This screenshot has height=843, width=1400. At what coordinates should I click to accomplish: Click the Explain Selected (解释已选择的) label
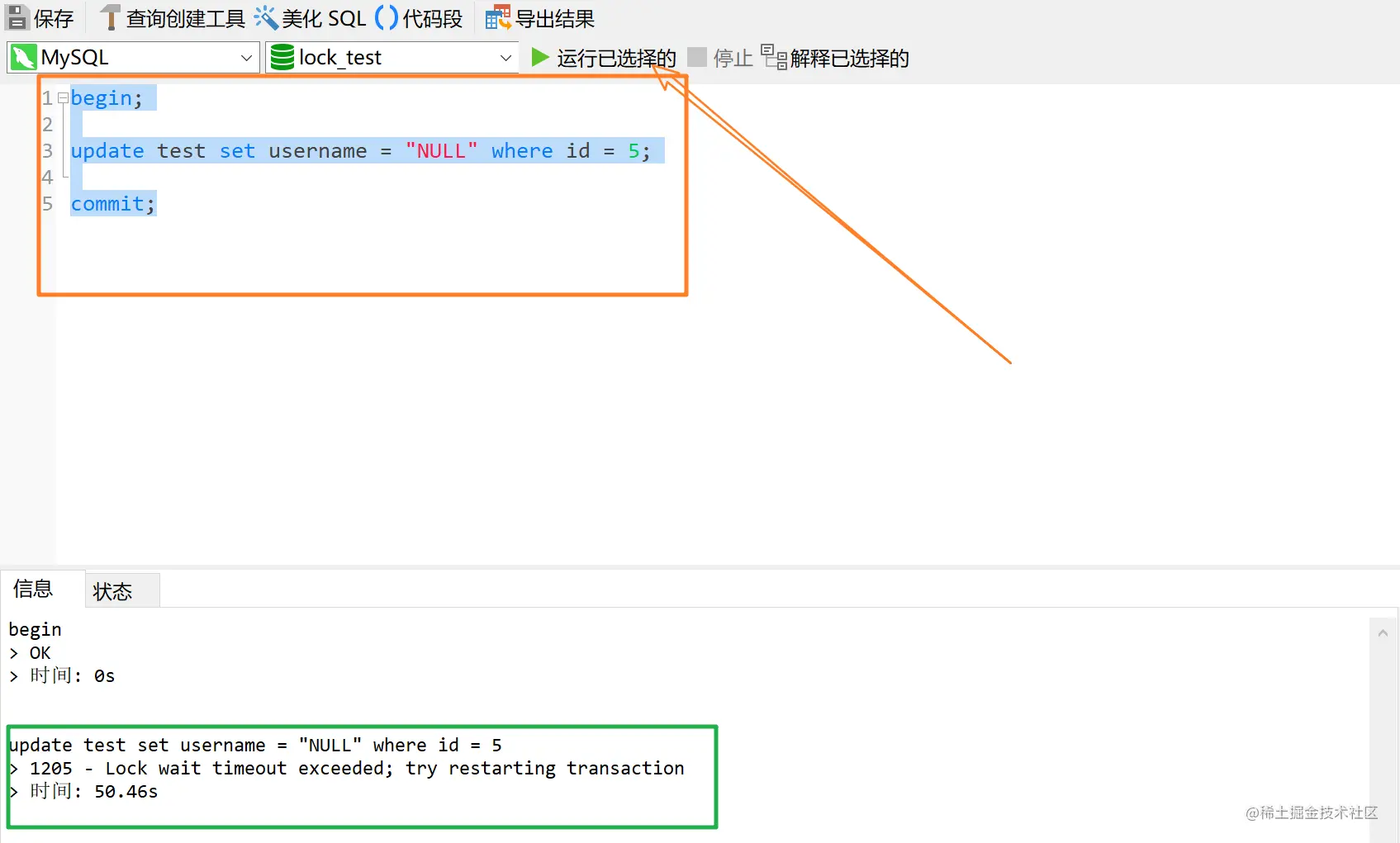850,59
